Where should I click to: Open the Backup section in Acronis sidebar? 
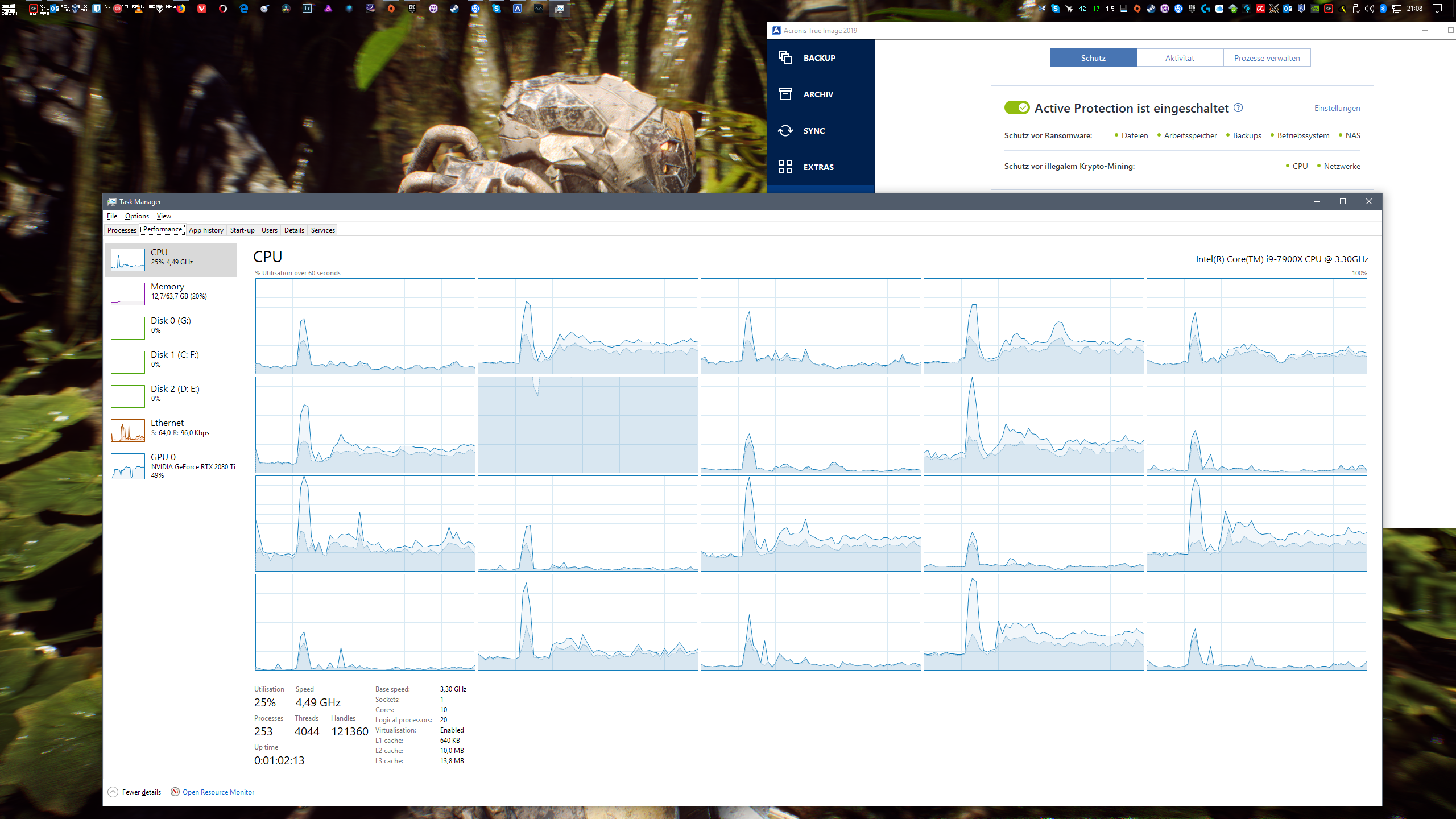point(819,58)
